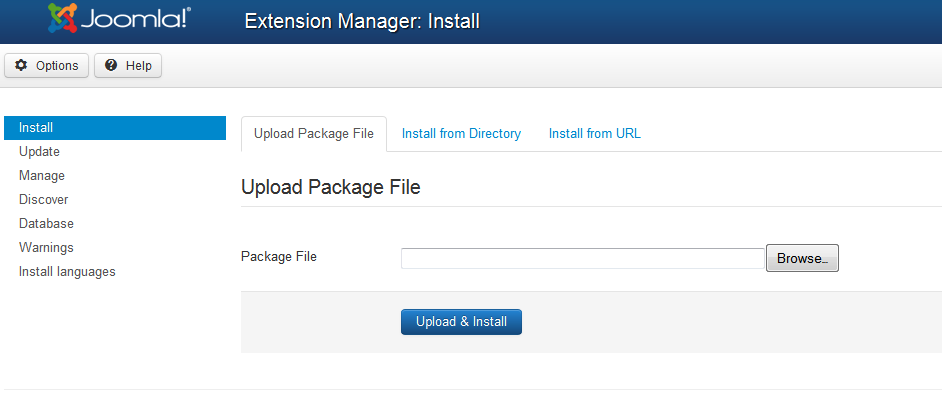The height and width of the screenshot is (415, 942).
Task: Click the Upload Package File heading
Action: click(331, 187)
